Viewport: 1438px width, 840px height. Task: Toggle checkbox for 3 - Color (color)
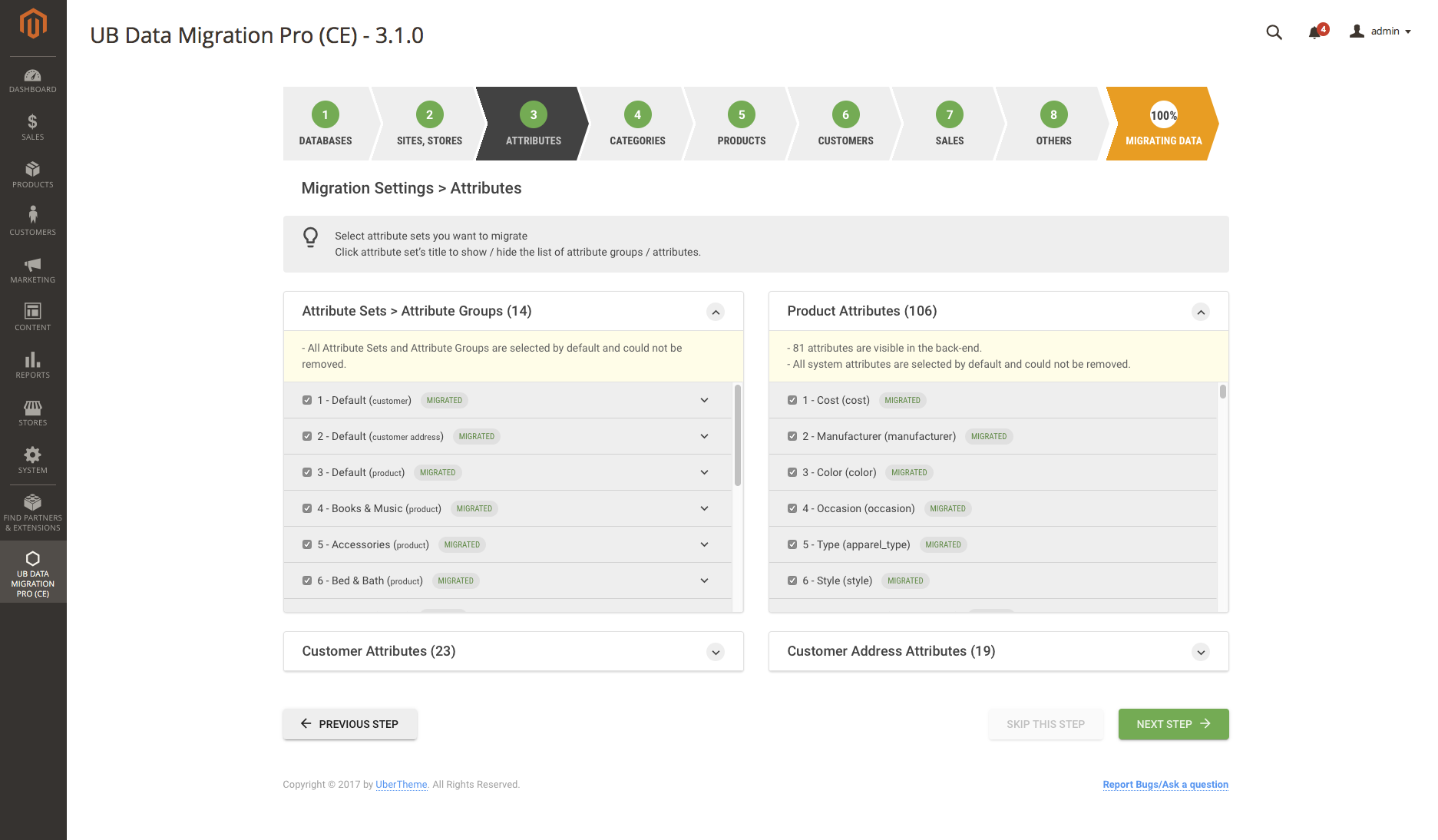[792, 472]
